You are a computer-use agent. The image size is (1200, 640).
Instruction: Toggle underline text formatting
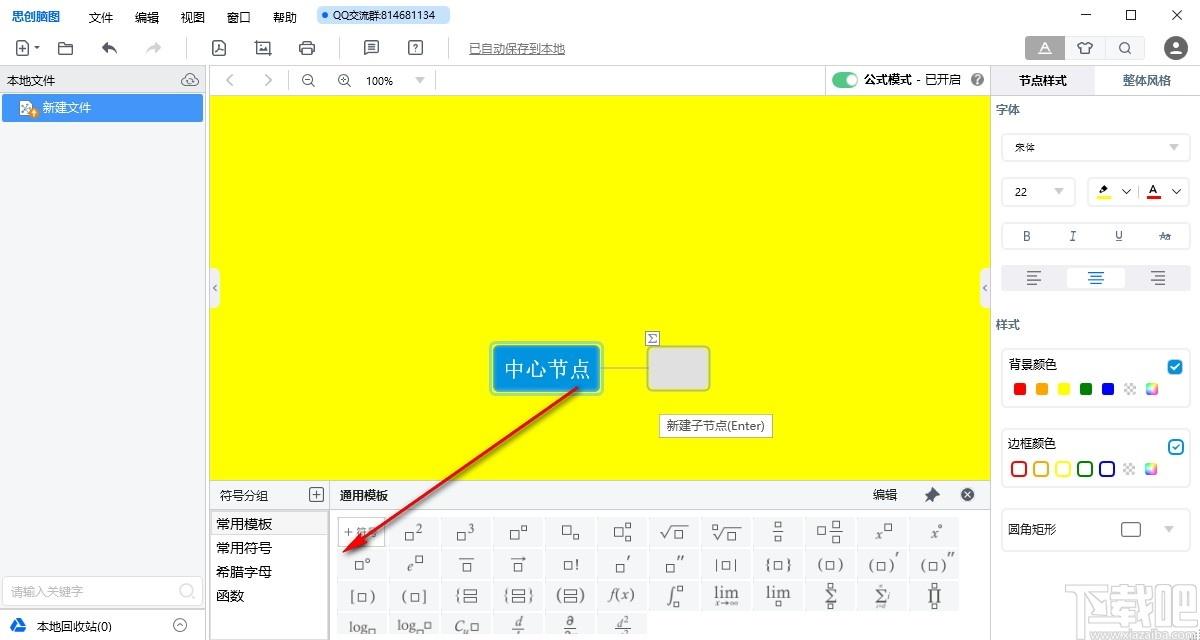click(x=1119, y=237)
